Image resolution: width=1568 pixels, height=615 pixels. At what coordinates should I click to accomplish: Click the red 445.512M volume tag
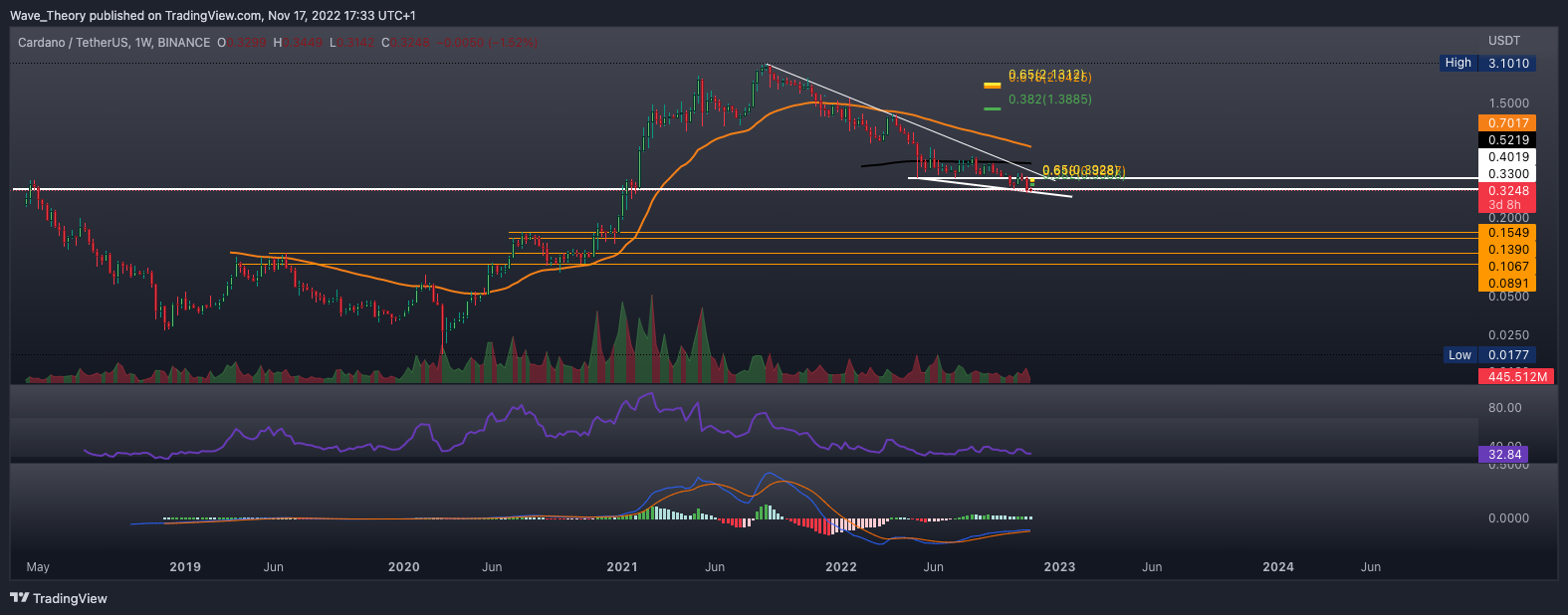click(x=1517, y=376)
